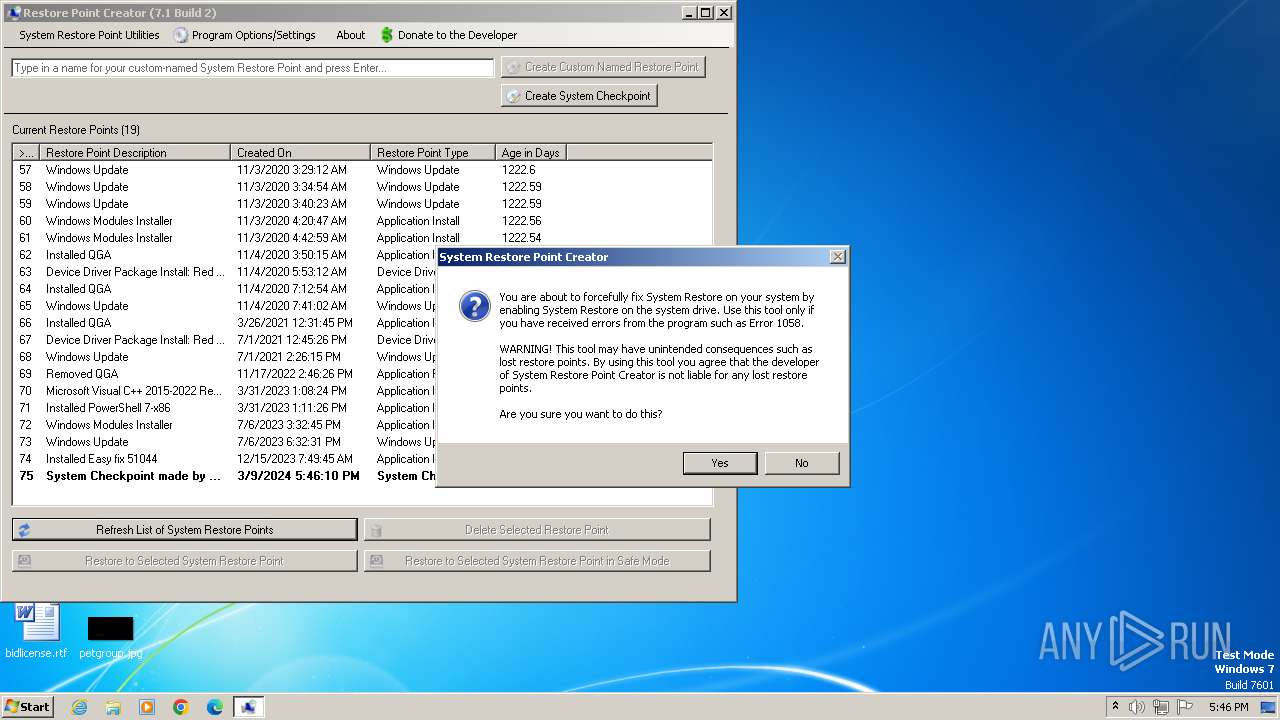
Task: Select restore point 74 Installed Easy fix 51044
Action: (x=225, y=459)
